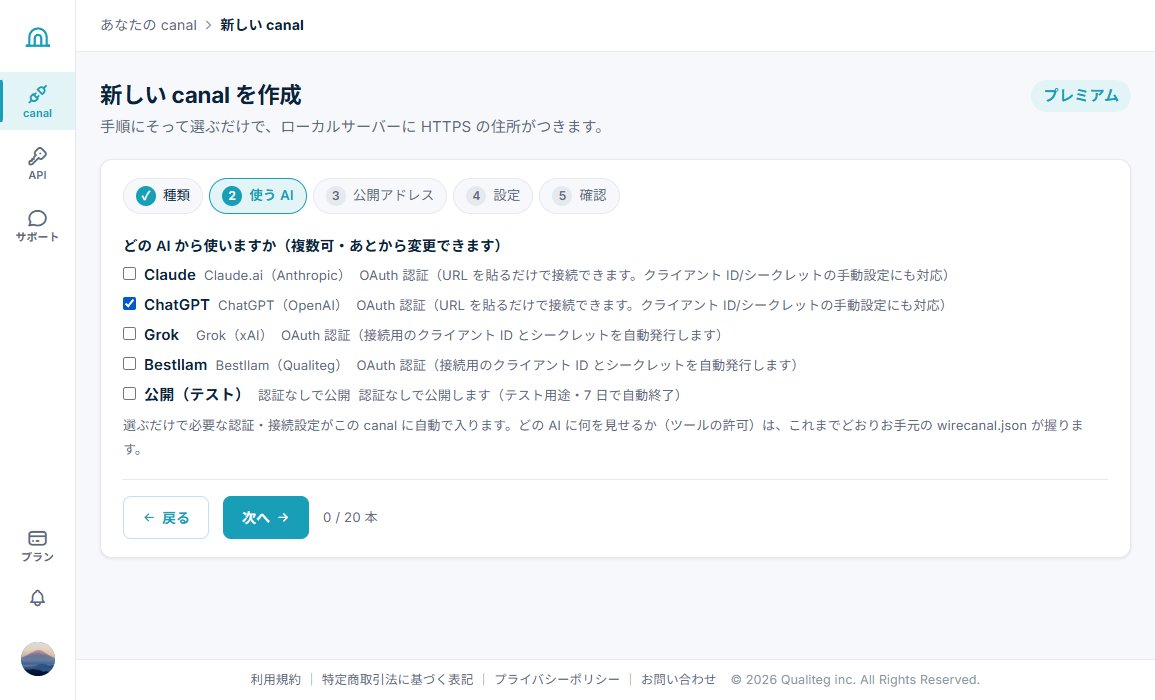
Task: Click 新しい canal を作成 heading
Action: point(200,95)
